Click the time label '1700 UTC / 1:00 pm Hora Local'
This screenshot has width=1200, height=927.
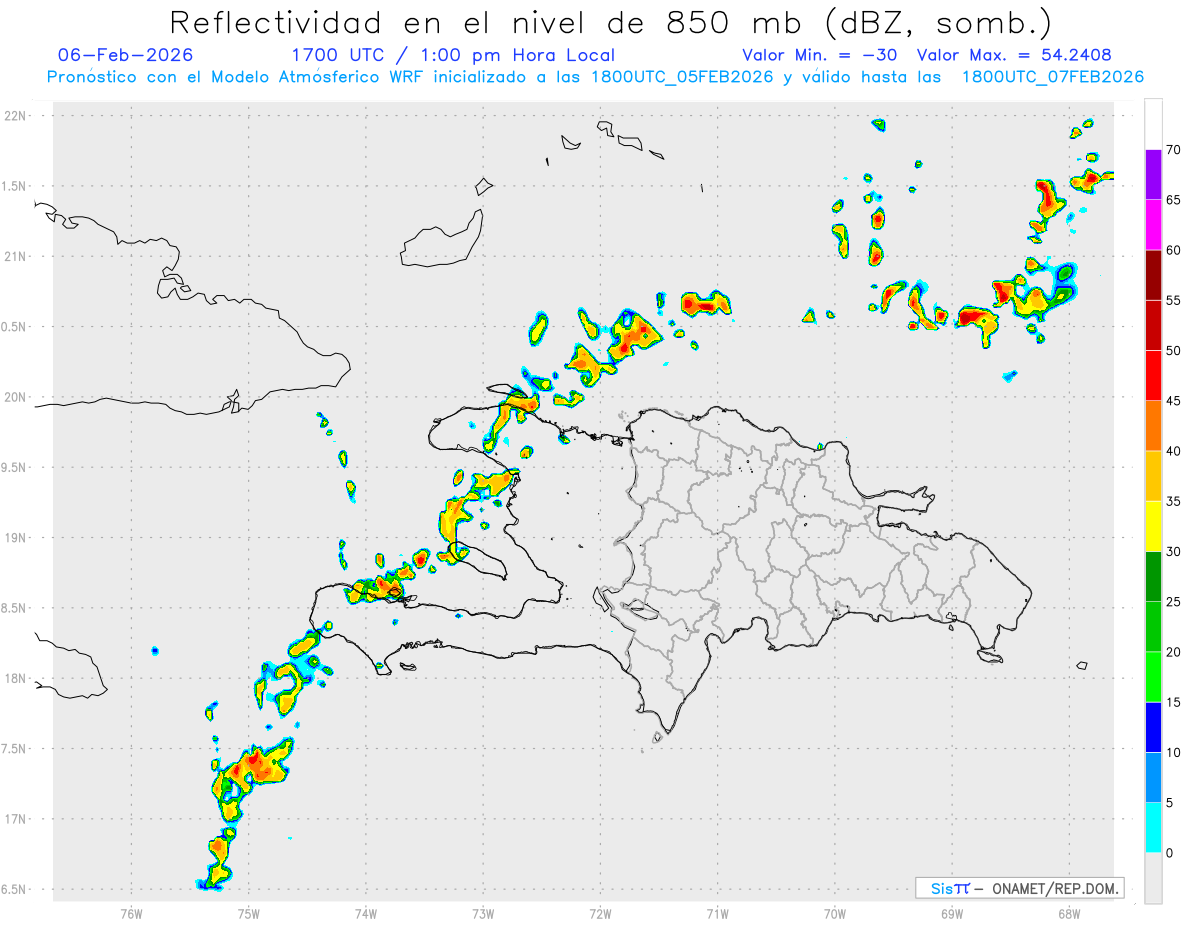point(453,55)
